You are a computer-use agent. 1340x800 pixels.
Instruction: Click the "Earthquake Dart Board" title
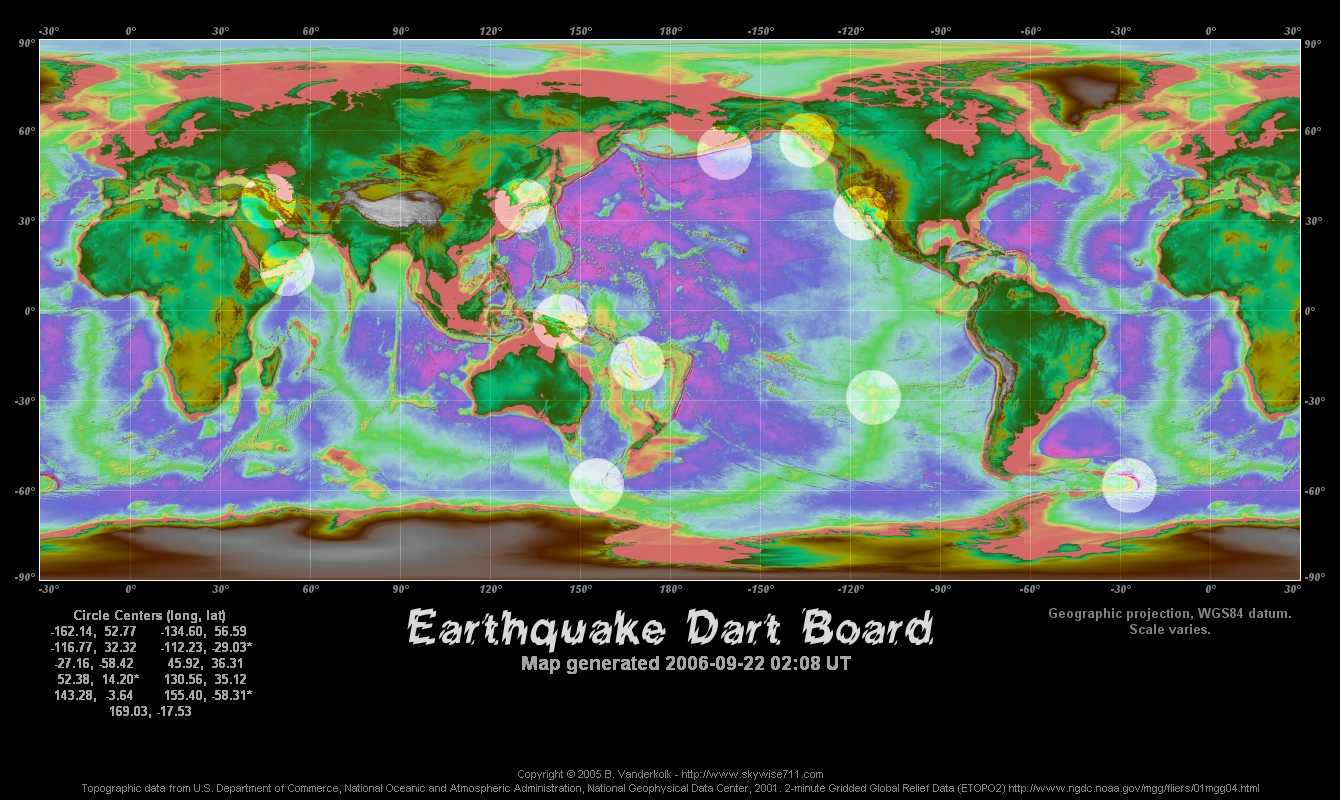670,628
